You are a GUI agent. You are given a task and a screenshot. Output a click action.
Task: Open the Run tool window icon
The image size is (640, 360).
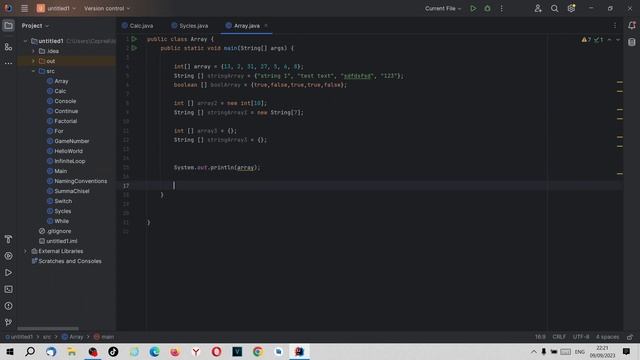tap(8, 273)
